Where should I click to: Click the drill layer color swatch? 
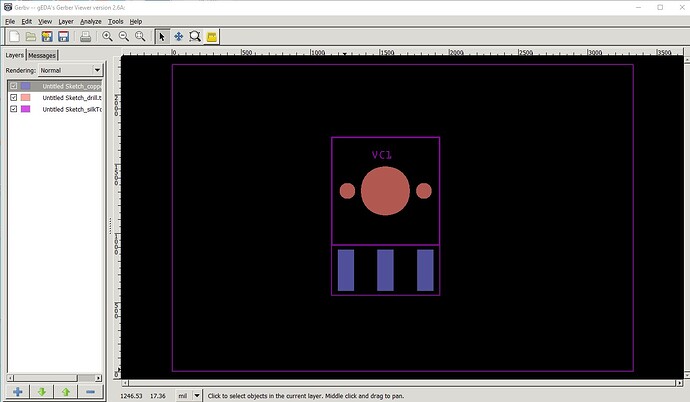click(x=25, y=97)
